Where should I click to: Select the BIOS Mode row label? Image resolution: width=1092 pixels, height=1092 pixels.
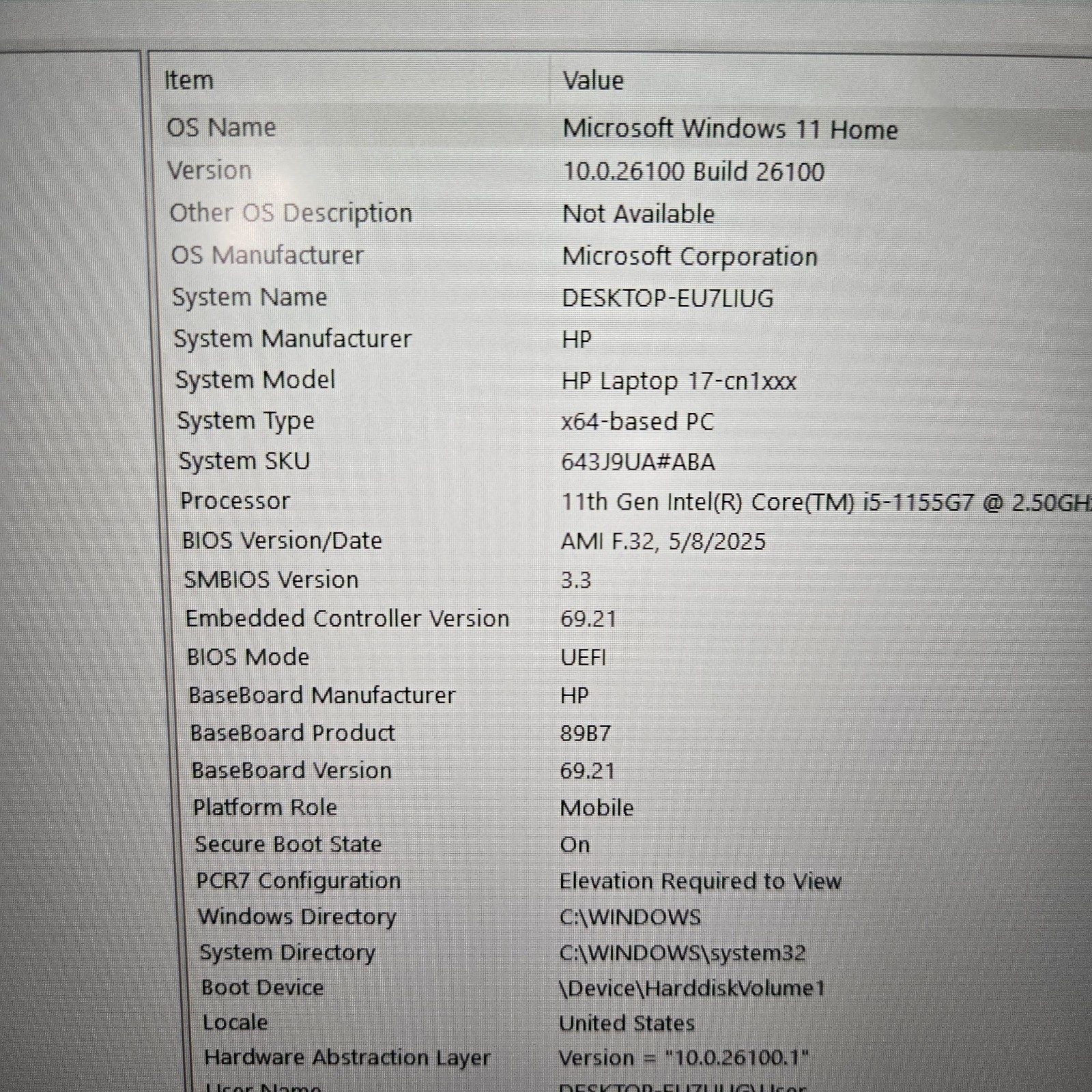click(248, 657)
